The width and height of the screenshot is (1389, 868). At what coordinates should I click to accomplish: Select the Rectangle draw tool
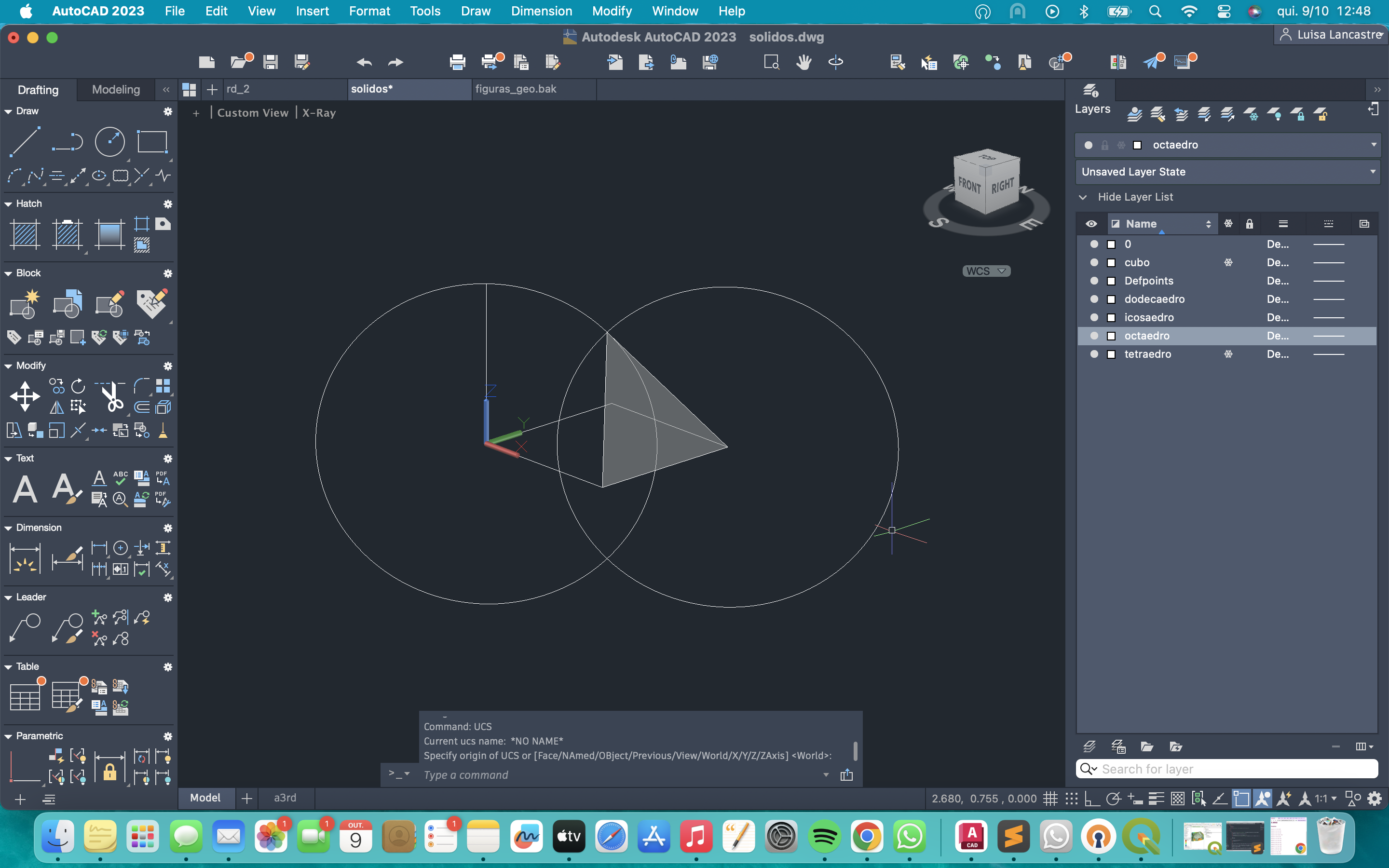point(151,142)
